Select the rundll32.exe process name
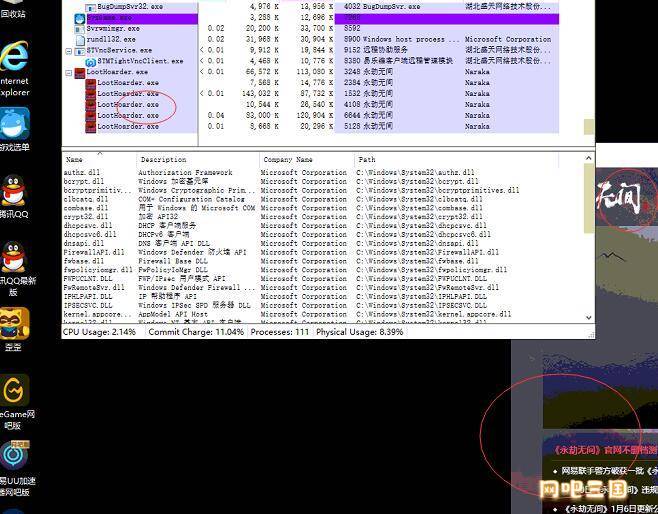The width and height of the screenshot is (658, 514). tap(111, 39)
